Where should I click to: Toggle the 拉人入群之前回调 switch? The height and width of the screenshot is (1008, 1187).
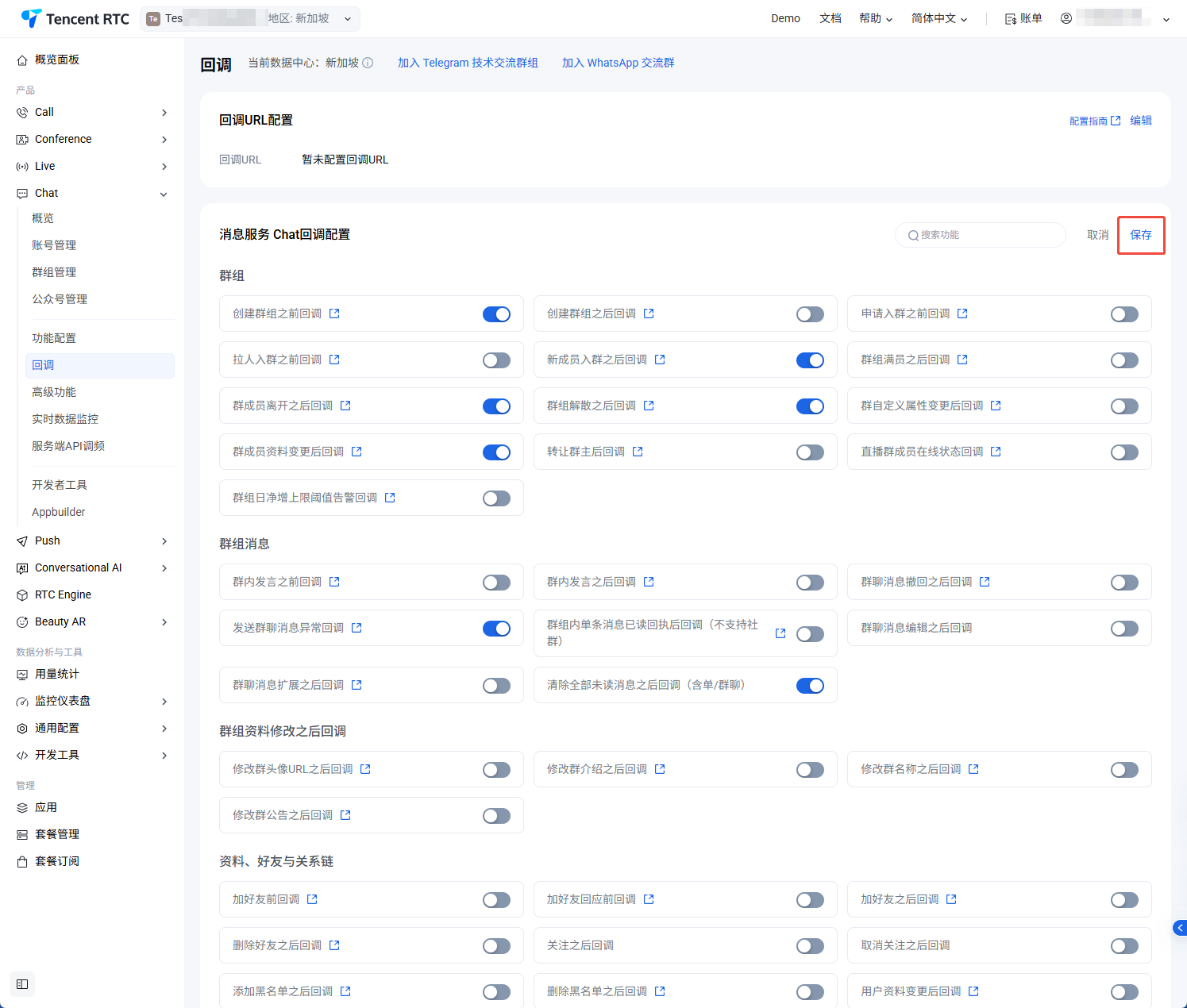pos(496,360)
